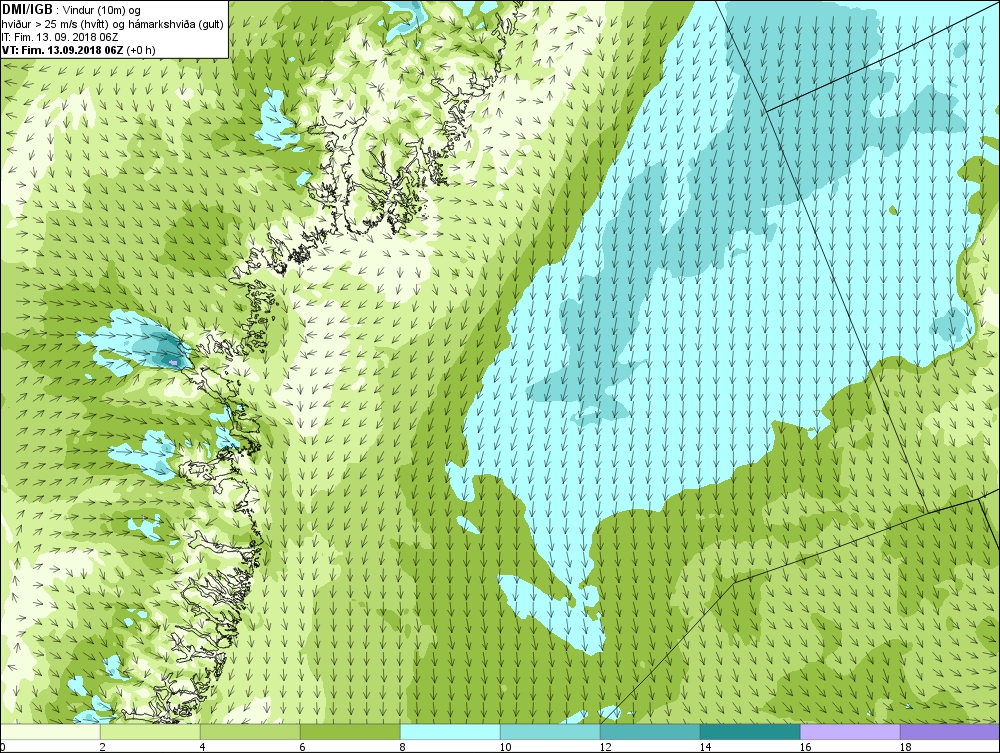Click the 'DMI/IGB' title text
The height and width of the screenshot is (753, 1000).
[x=27, y=10]
